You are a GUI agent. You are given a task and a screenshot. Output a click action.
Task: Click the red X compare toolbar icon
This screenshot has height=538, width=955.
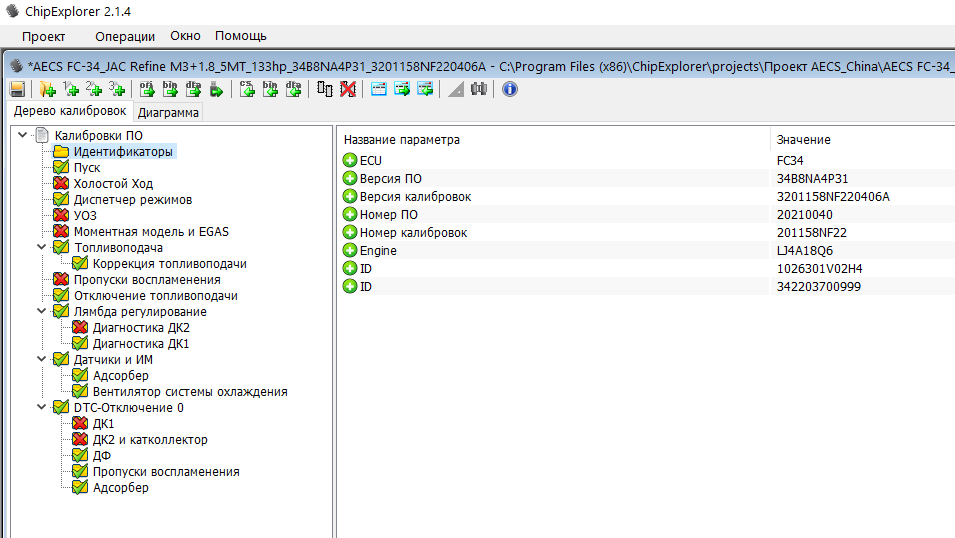347,89
